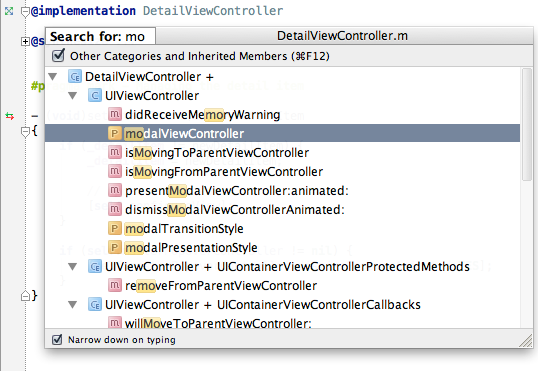Click the property icon beside modalTransitionStyle

(115, 228)
